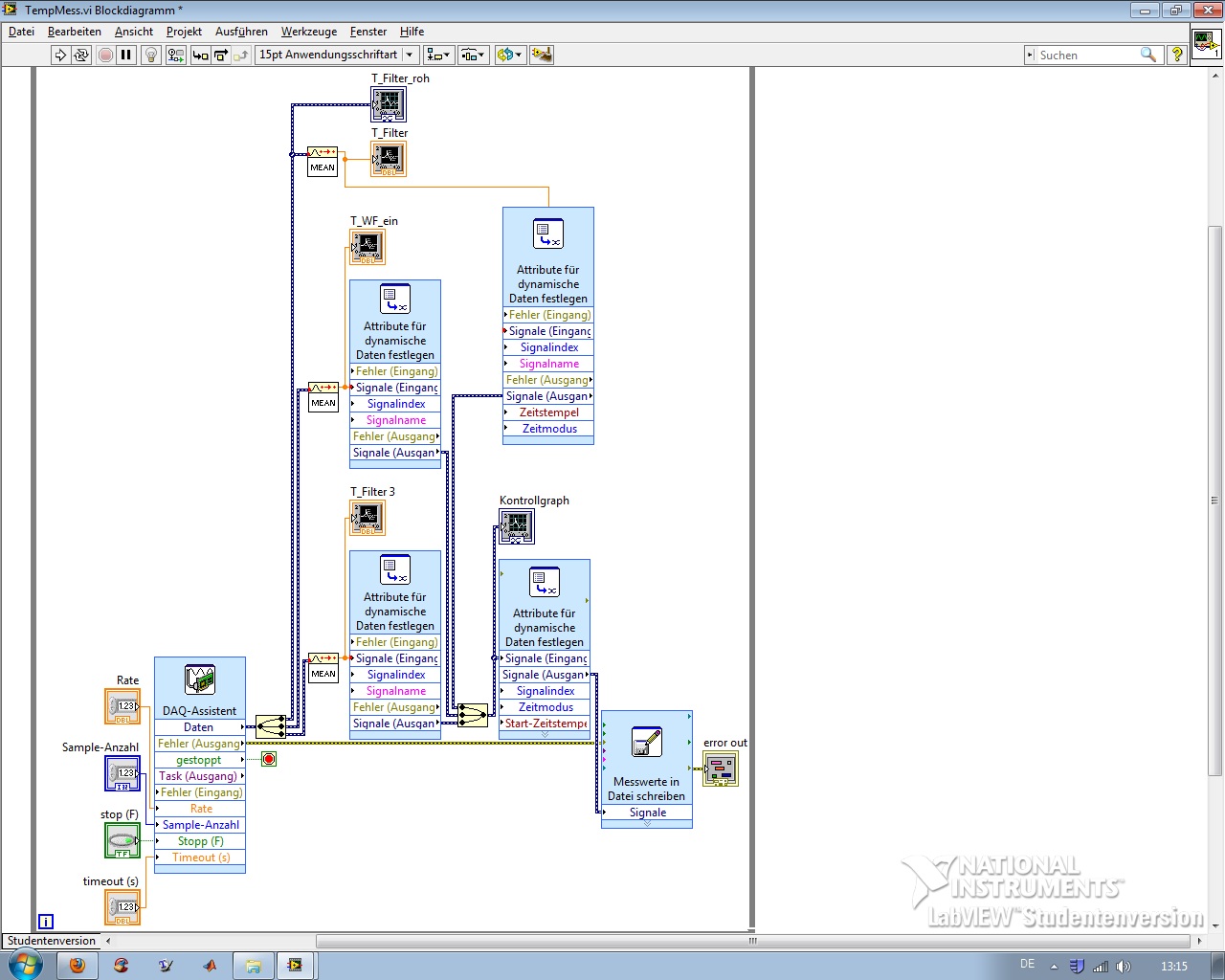Toggle Retain Wire Values button

pyautogui.click(x=176, y=55)
